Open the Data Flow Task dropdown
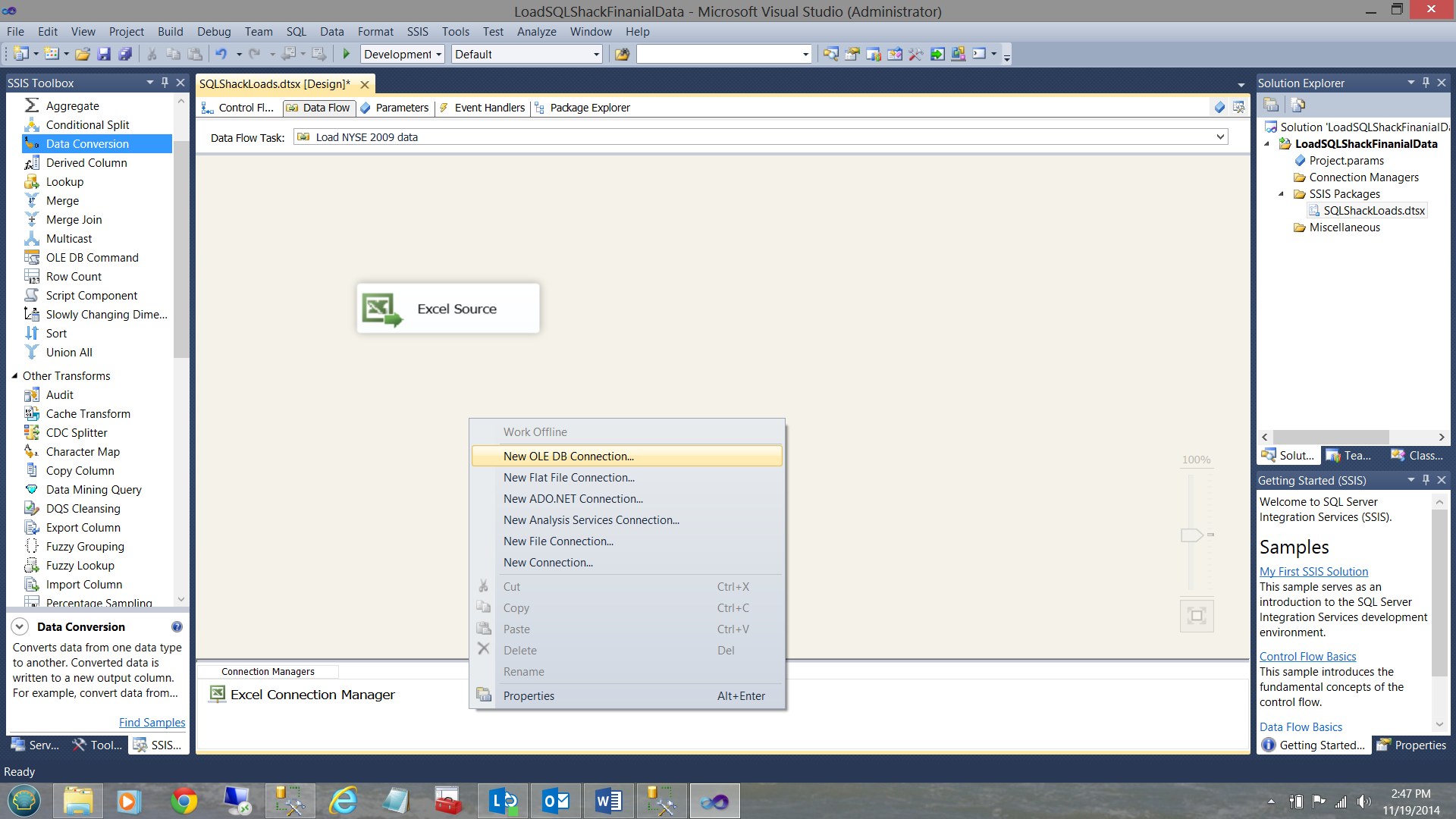Image resolution: width=1456 pixels, height=819 pixels. coord(1220,137)
